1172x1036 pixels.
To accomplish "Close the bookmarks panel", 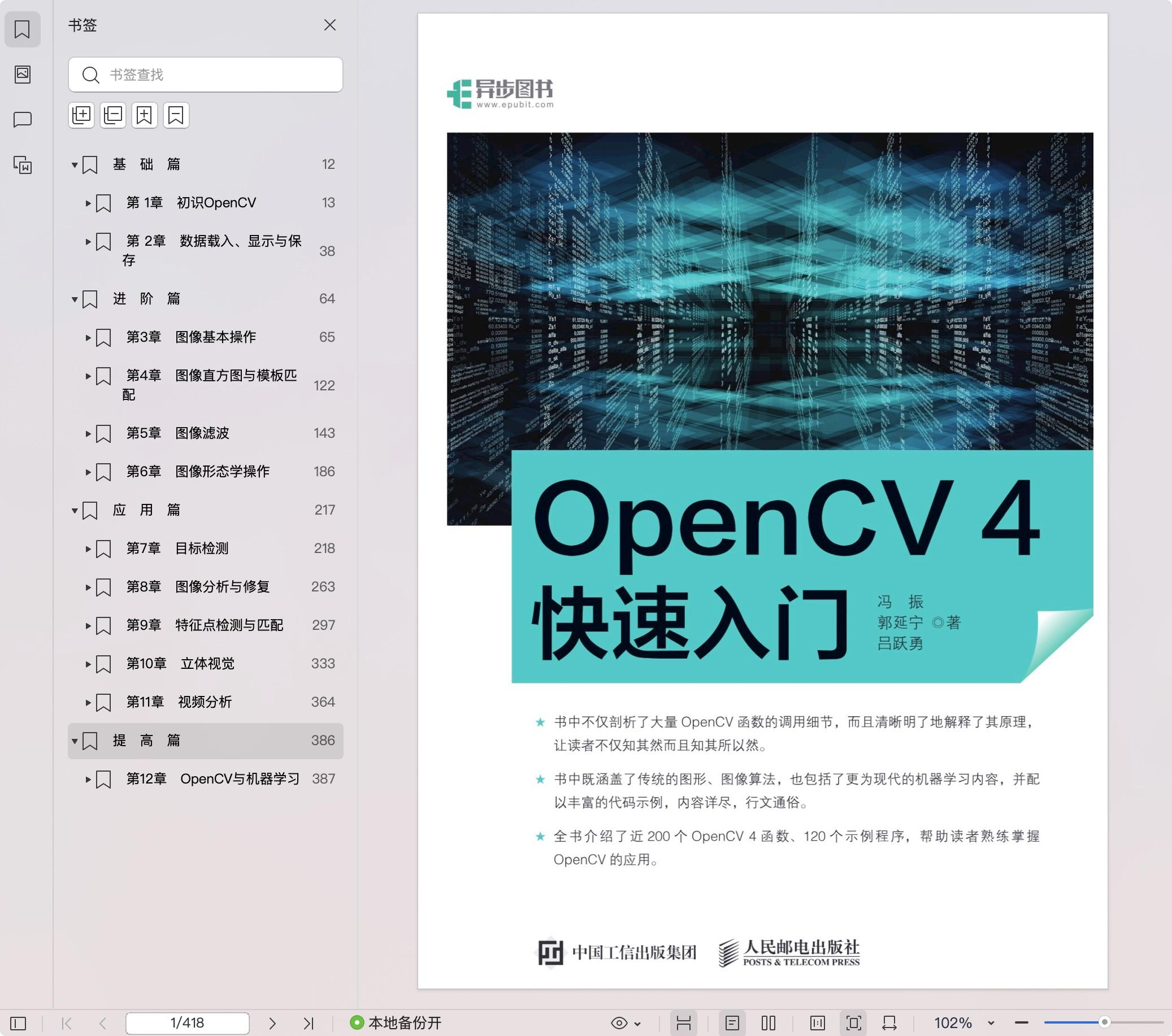I will coord(329,25).
